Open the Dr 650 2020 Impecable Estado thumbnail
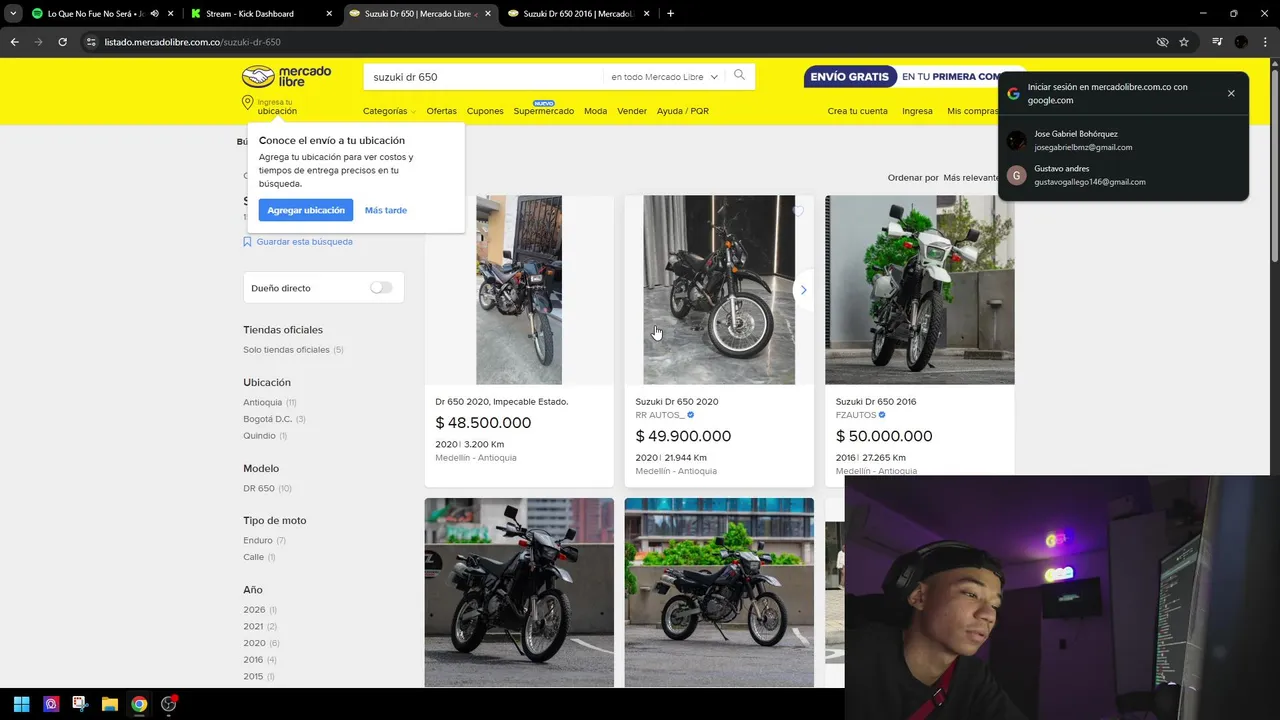Image resolution: width=1280 pixels, height=720 pixels. click(x=519, y=290)
